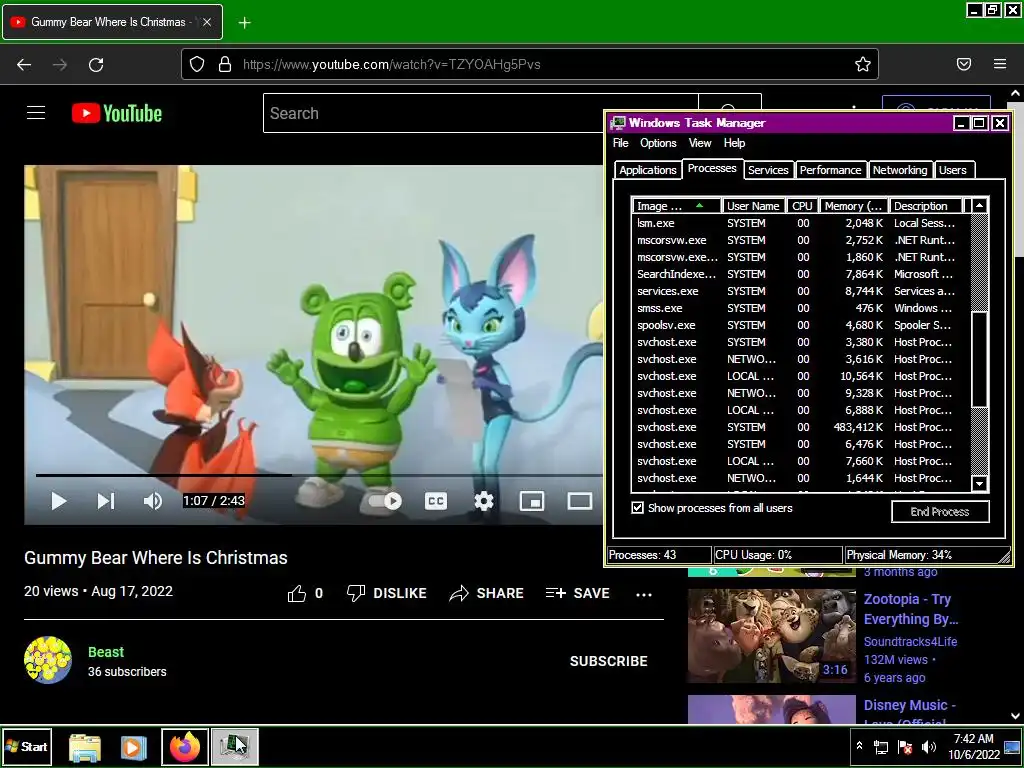The image size is (1024, 768).
Task: Toggle closed captions on the video
Action: point(436,501)
